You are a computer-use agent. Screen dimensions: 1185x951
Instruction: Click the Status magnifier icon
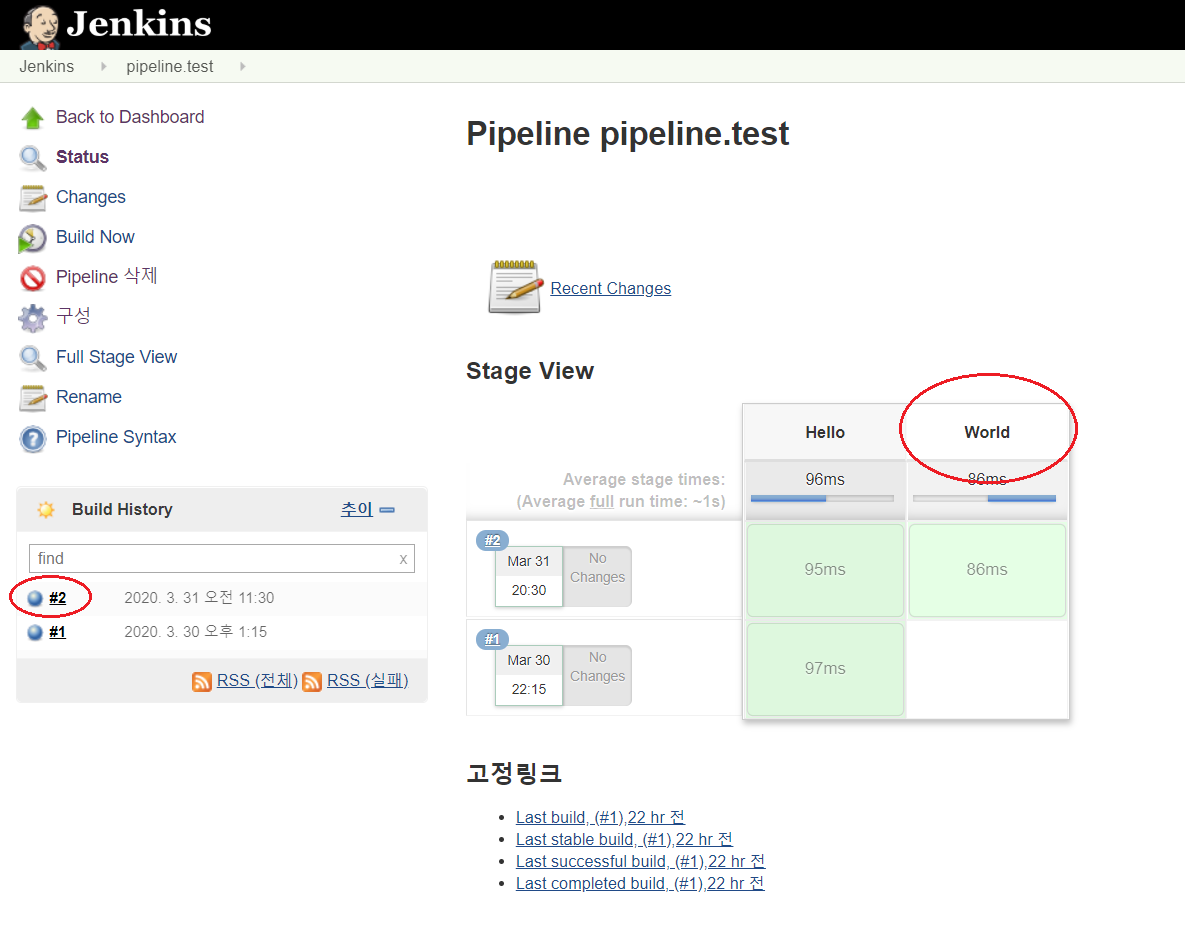[x=32, y=158]
